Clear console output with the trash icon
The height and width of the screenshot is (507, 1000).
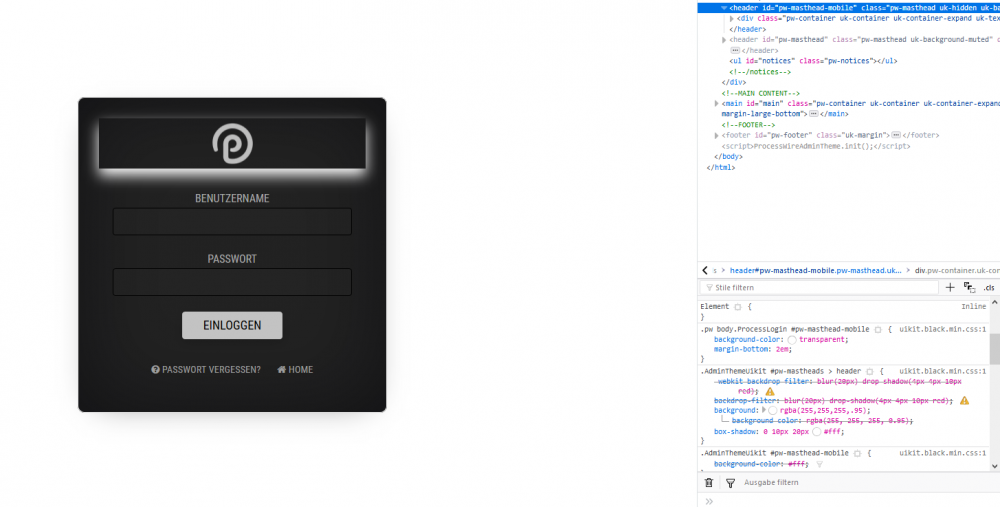coord(709,482)
